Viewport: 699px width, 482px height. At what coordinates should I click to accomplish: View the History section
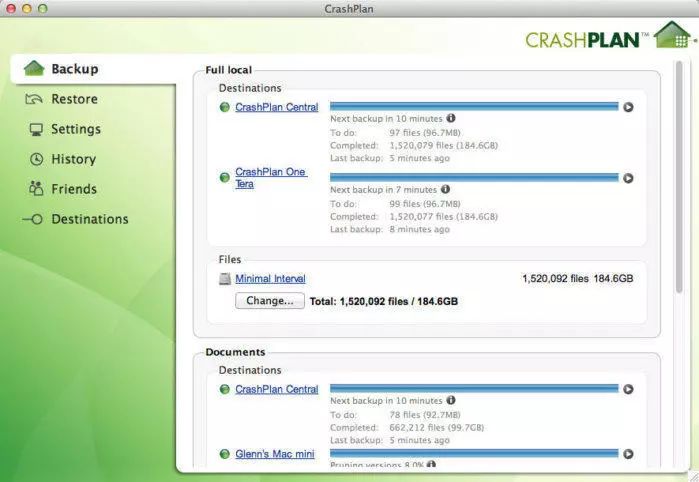tap(74, 159)
